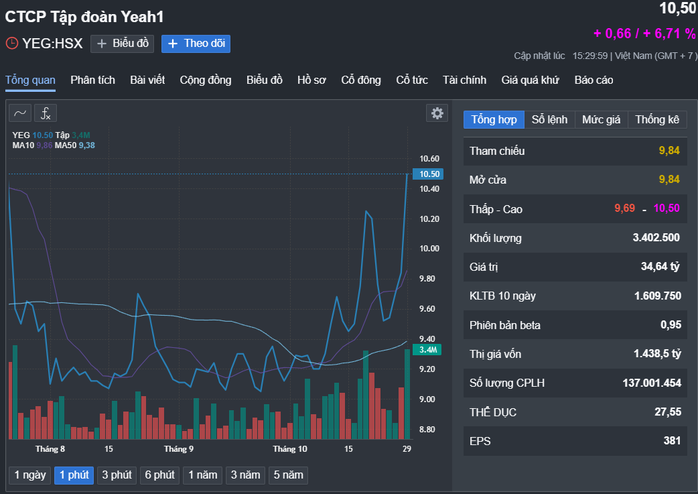Open the Biểu đồ navigation tab
Image resolution: width=698 pixels, height=494 pixels.
264,80
